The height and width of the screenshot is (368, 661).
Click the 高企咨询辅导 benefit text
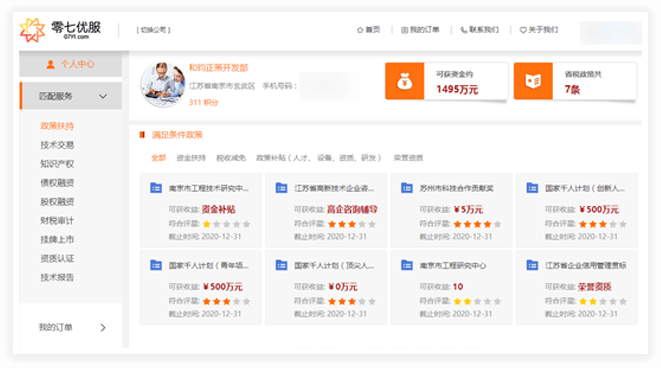(352, 210)
